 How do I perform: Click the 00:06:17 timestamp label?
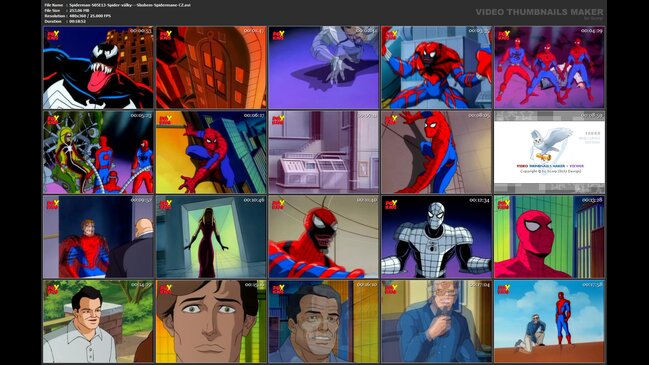click(x=254, y=115)
